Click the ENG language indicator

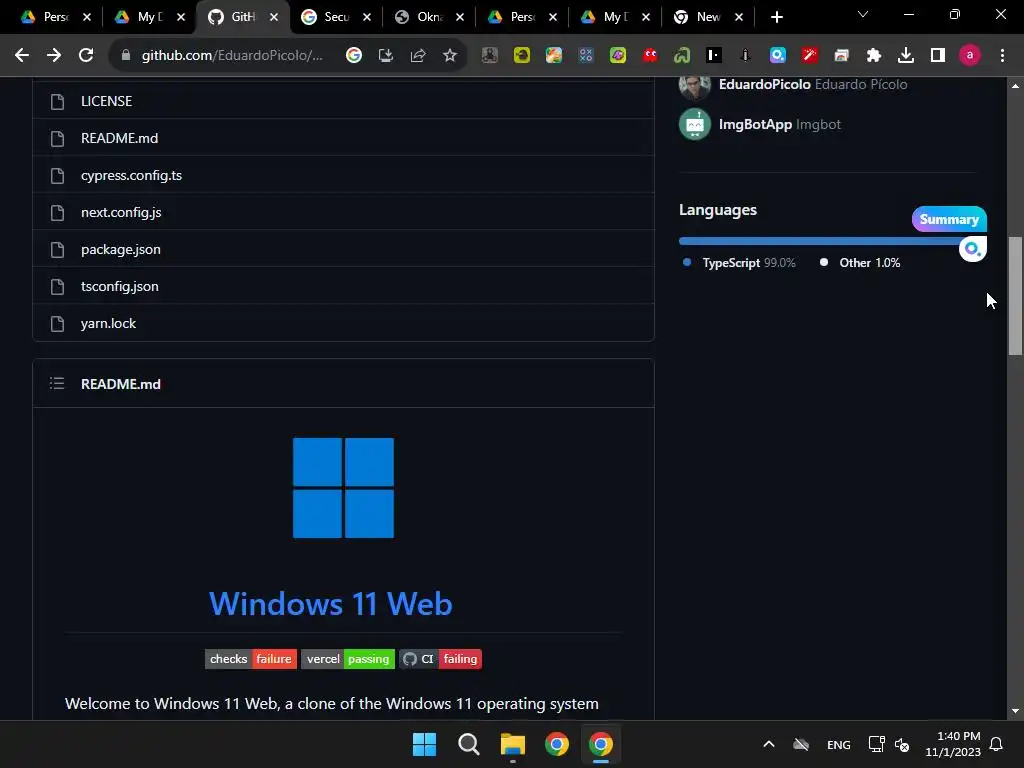click(839, 744)
